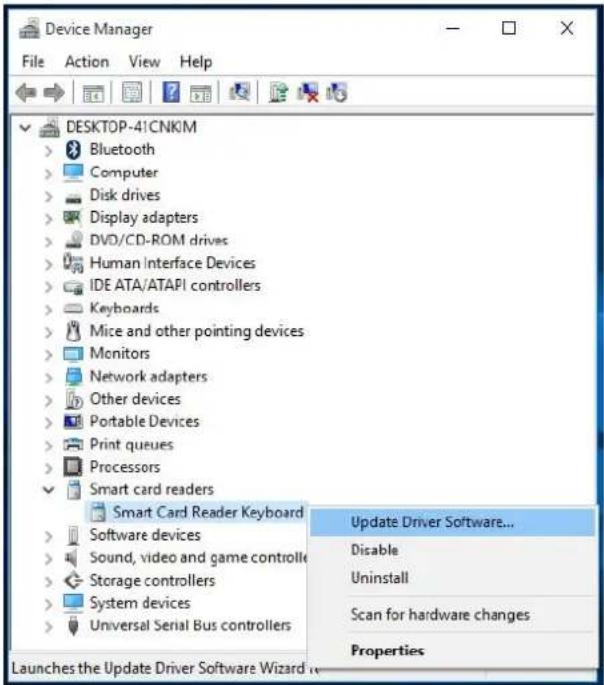Screen dimensions: 604x685
Task: Expand the Display adapters category
Action: (x=48, y=218)
